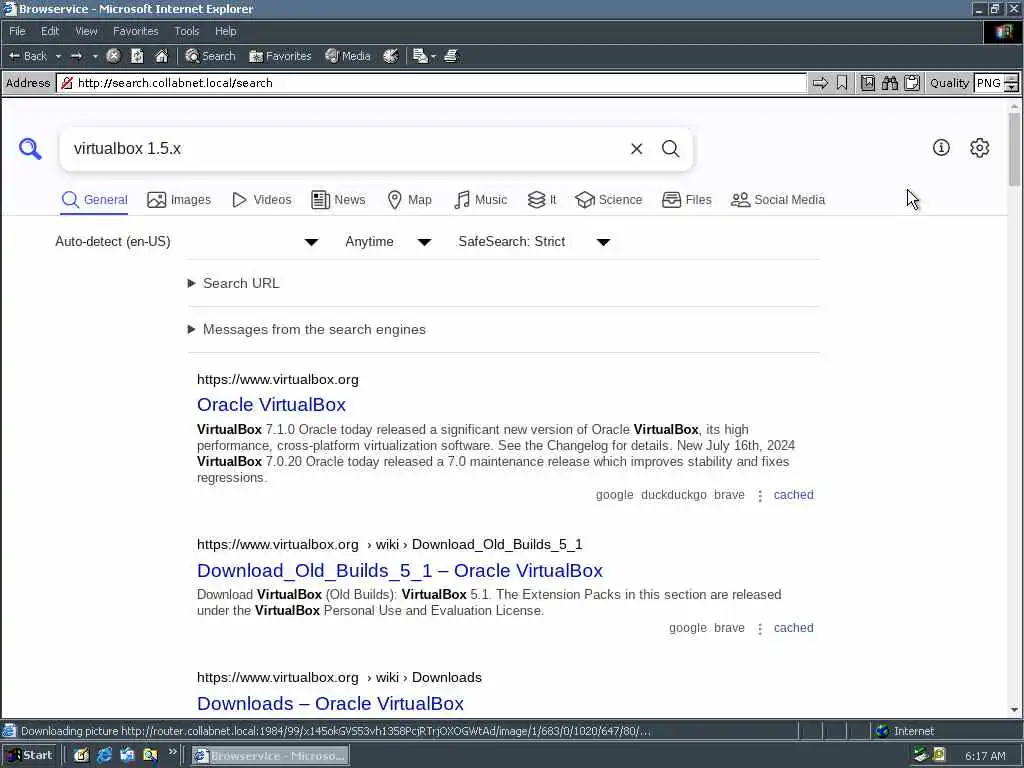Viewport: 1024px width, 768px height.
Task: Switch to the Files tab
Action: (686, 200)
